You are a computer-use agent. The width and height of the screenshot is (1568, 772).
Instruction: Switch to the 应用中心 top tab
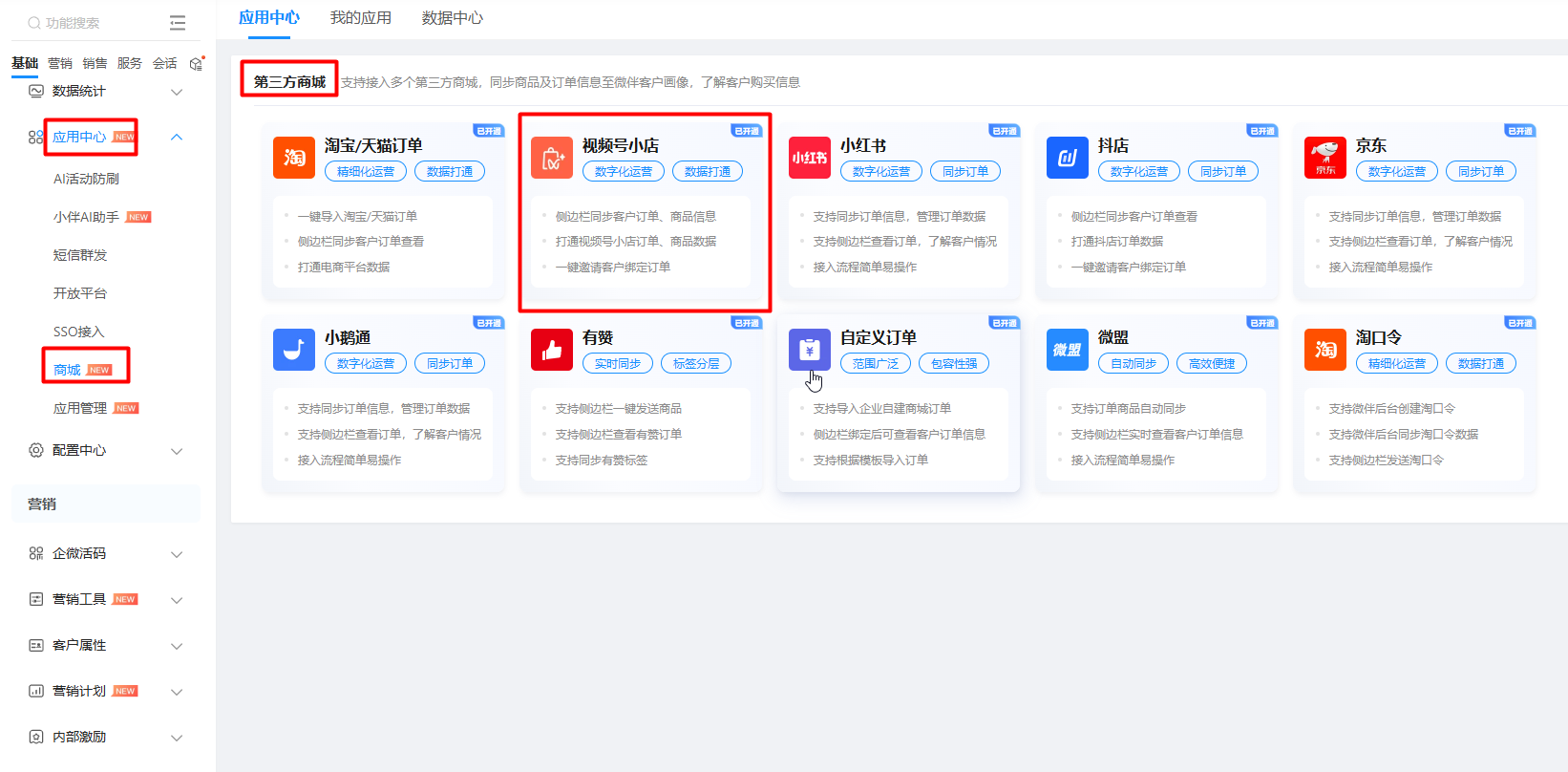click(269, 17)
